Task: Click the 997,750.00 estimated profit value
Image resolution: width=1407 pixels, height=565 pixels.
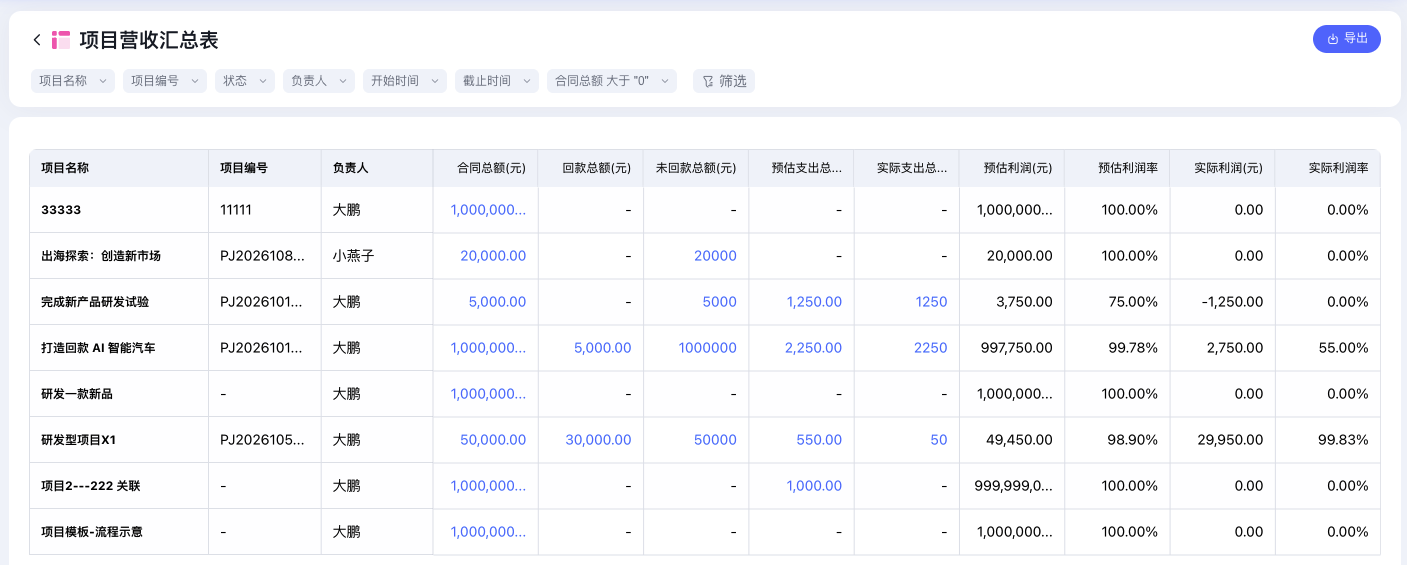Action: tap(1016, 348)
